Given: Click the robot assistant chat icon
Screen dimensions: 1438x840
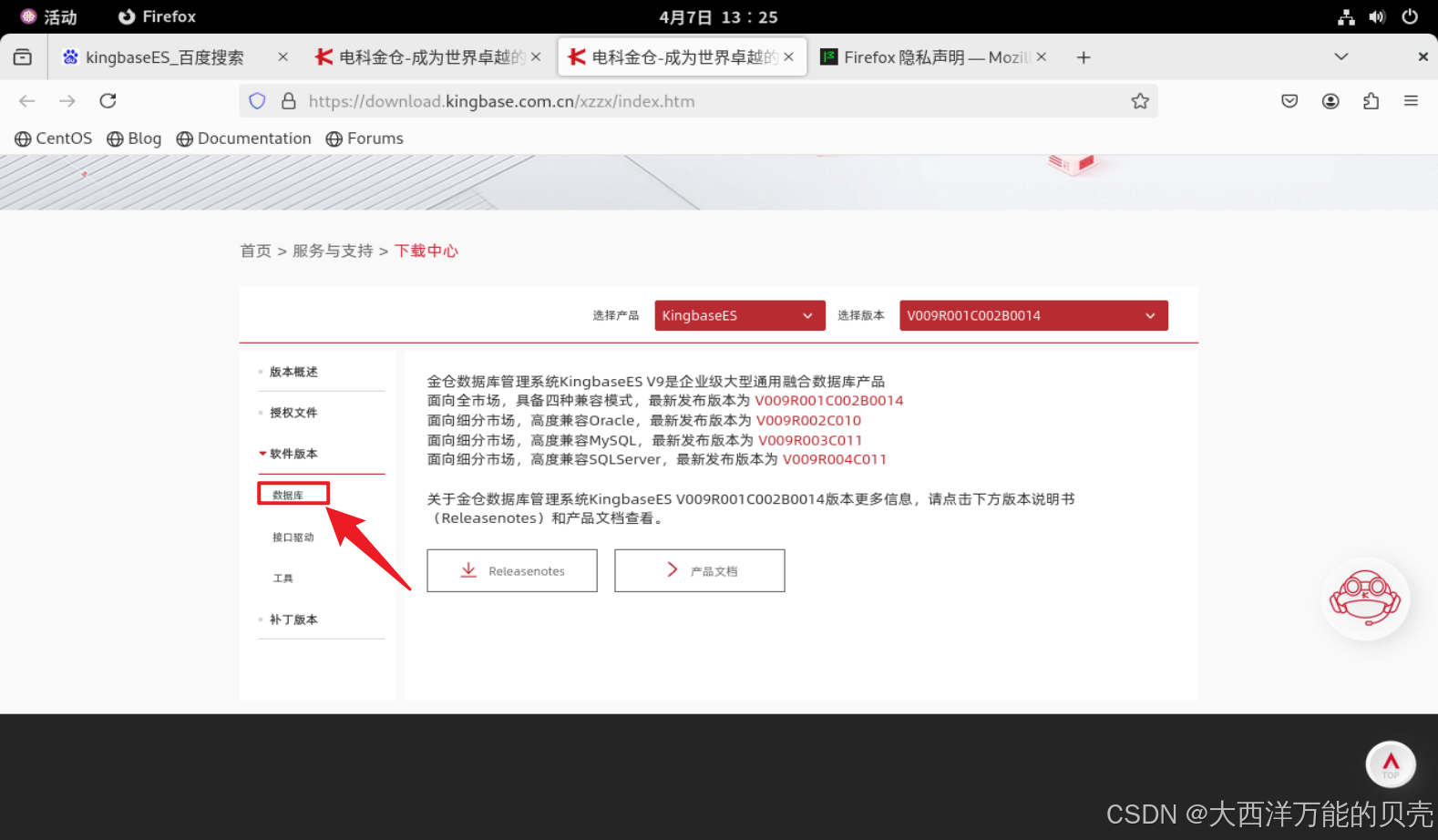Looking at the screenshot, I should pos(1365,599).
